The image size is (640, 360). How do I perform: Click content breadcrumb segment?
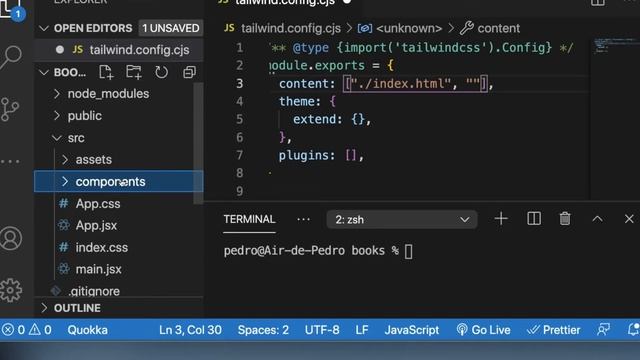(499, 28)
